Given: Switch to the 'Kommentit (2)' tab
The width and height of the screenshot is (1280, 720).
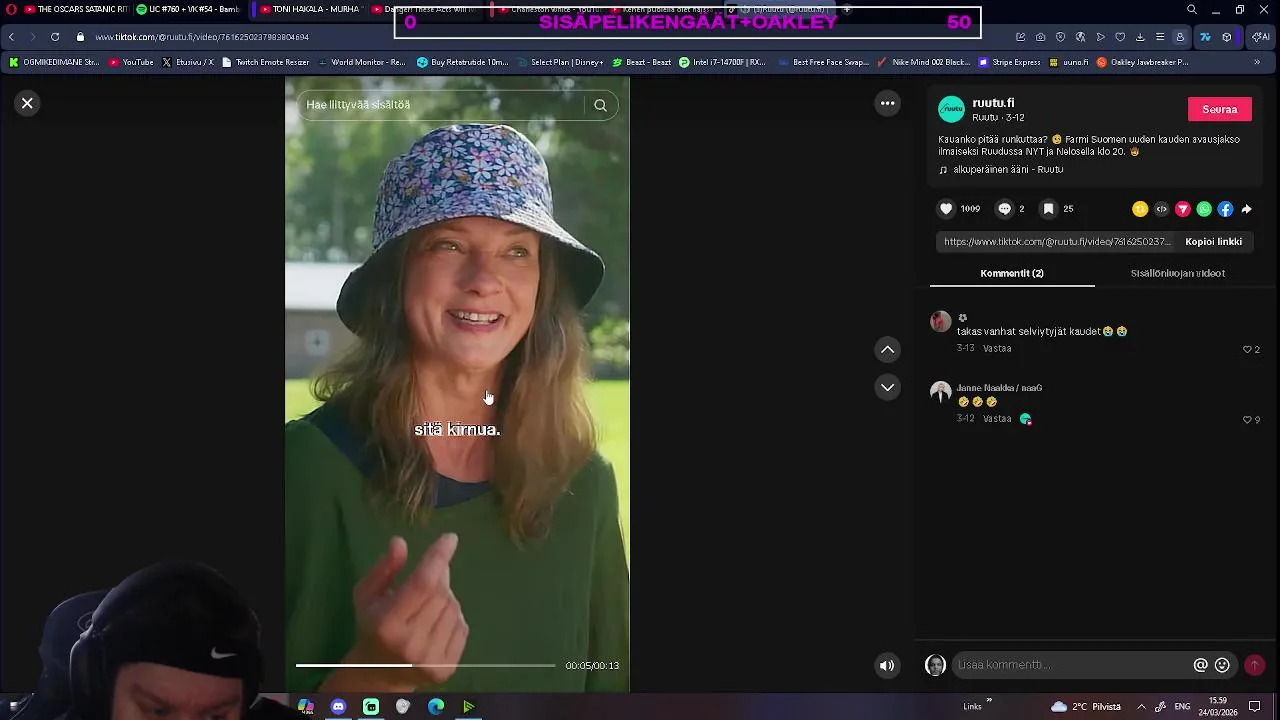Looking at the screenshot, I should (1012, 273).
